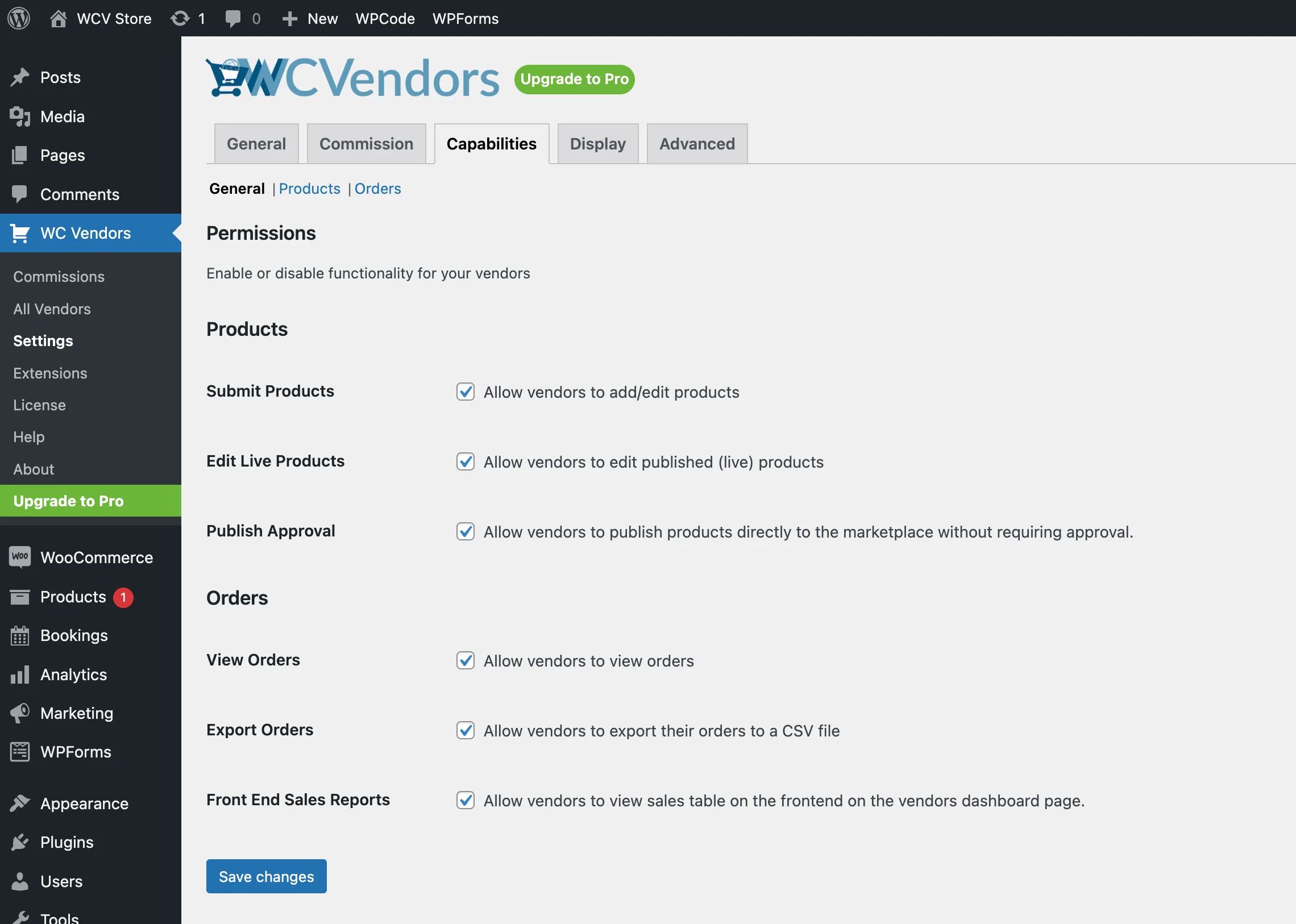Click the updates refresh icon
Image resolution: width=1296 pixels, height=924 pixels.
180,18
